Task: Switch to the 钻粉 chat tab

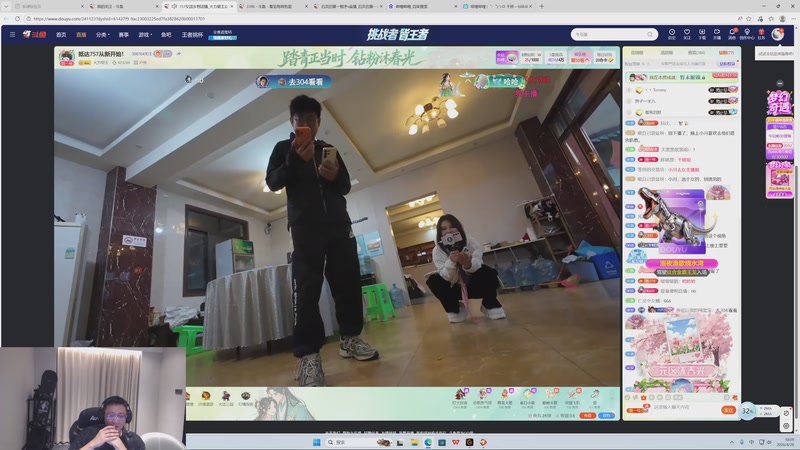Action: (726, 53)
